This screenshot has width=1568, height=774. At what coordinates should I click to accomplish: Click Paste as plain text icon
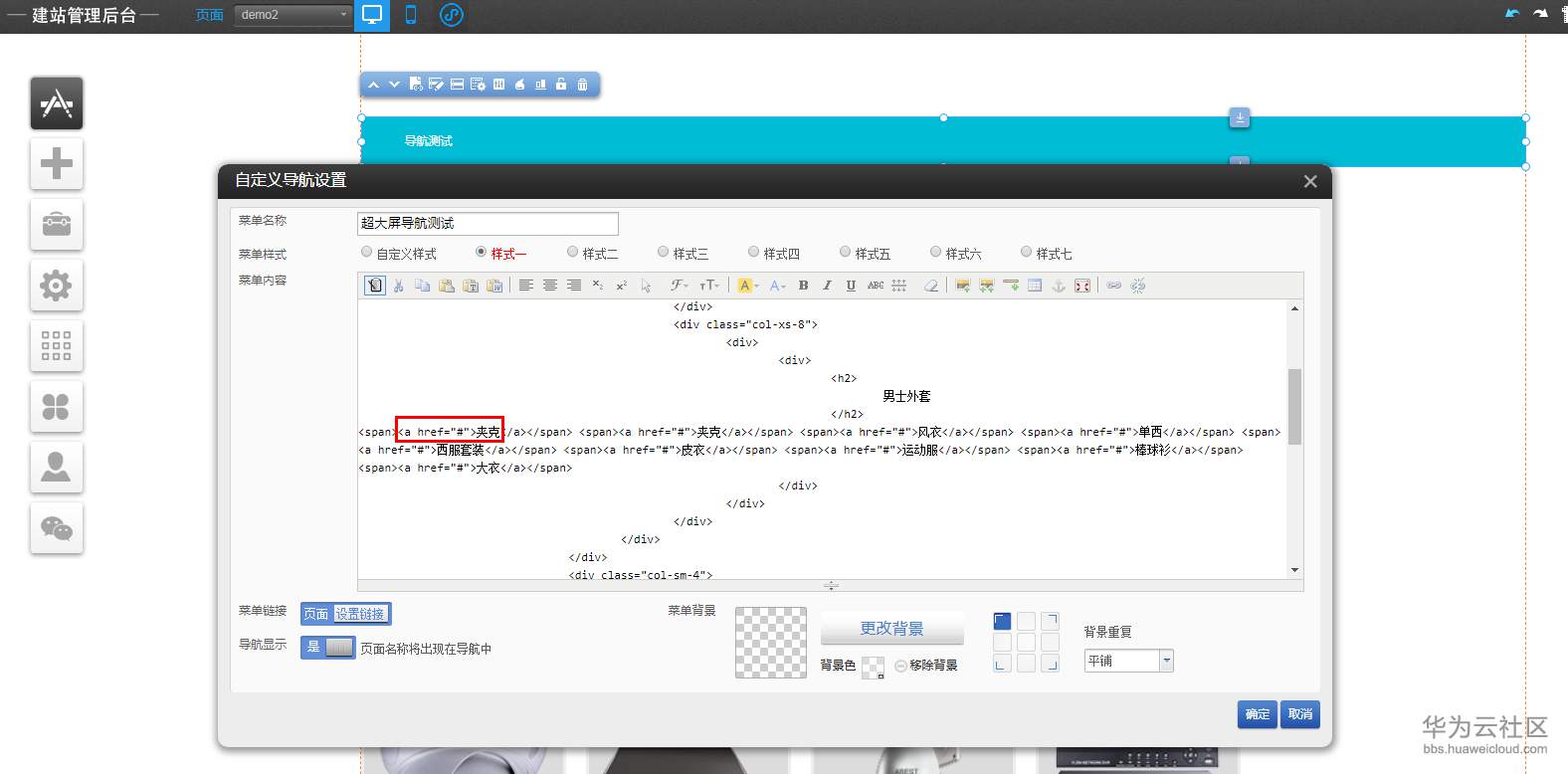[x=471, y=286]
